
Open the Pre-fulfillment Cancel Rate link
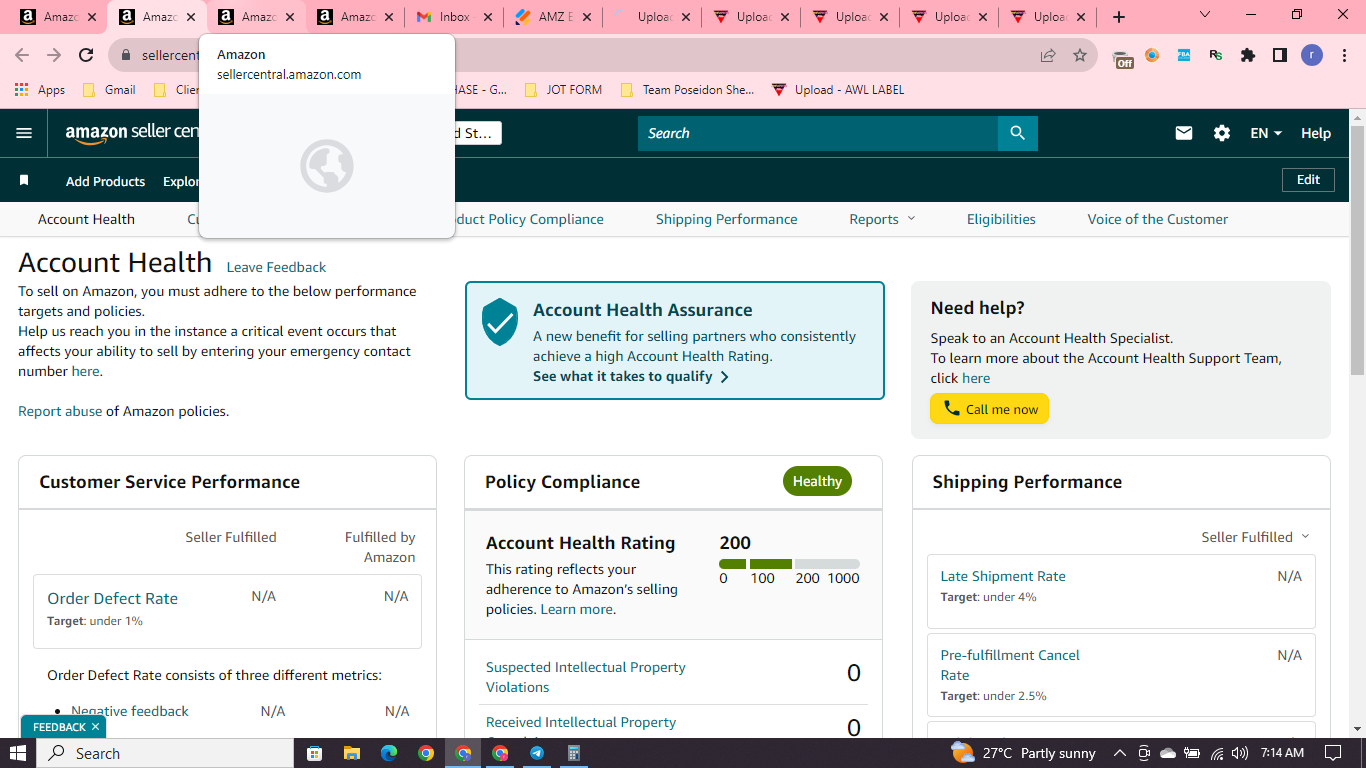(1010, 665)
